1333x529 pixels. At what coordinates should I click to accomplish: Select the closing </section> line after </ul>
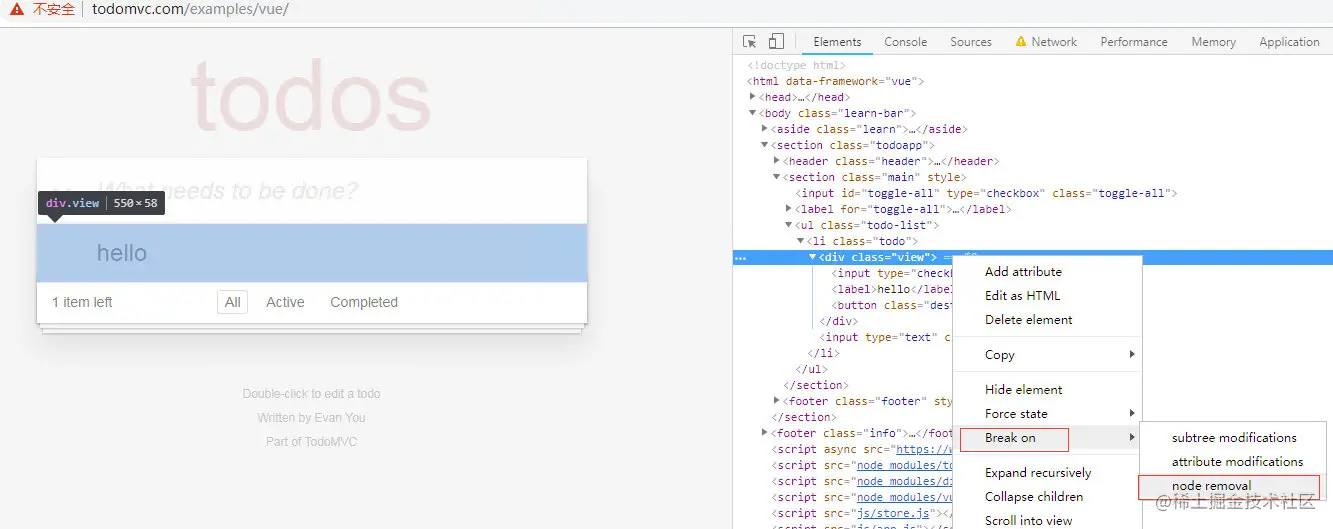pyautogui.click(x=815, y=385)
